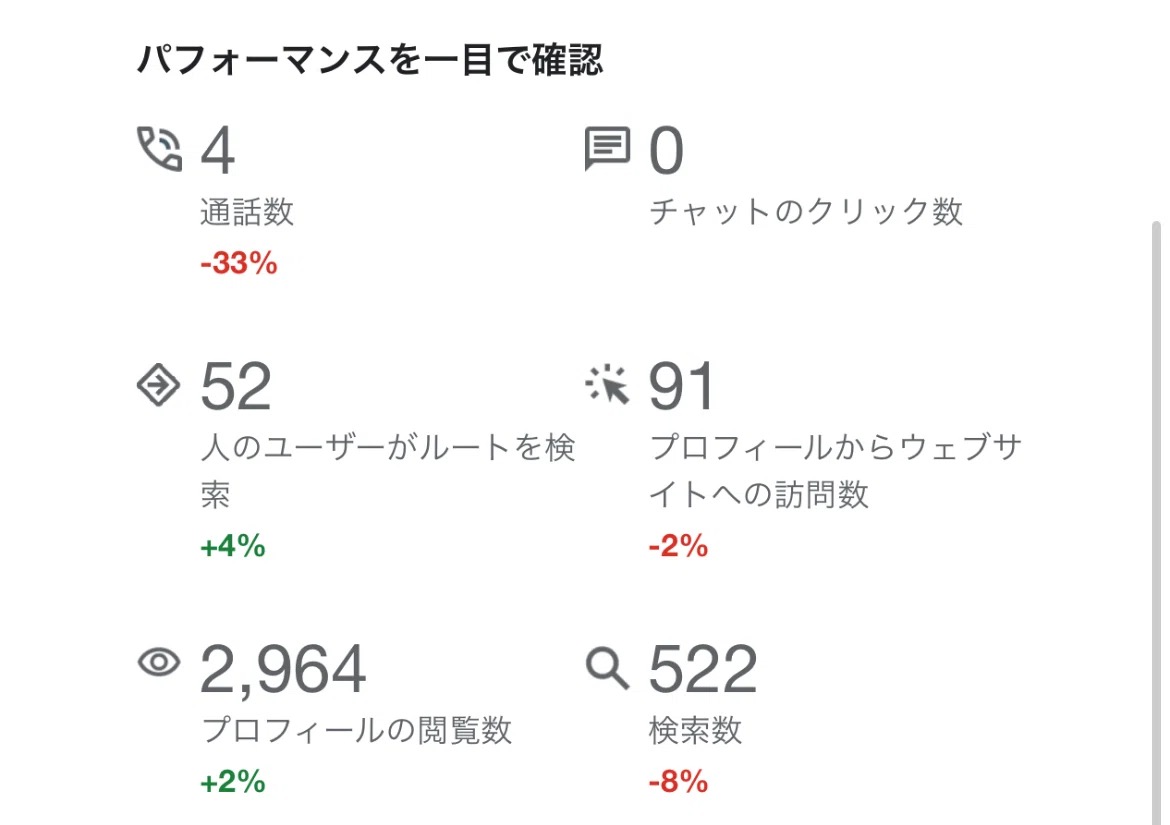Click the 522 searches number
1170x825 pixels.
pyautogui.click(x=703, y=670)
